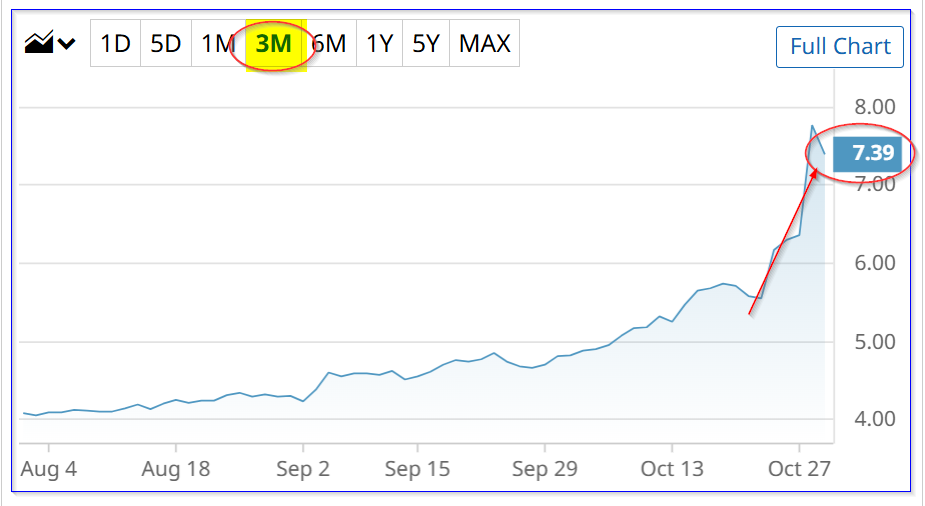This screenshot has width=925, height=506.
Task: Open the Full Chart button
Action: click(x=840, y=47)
